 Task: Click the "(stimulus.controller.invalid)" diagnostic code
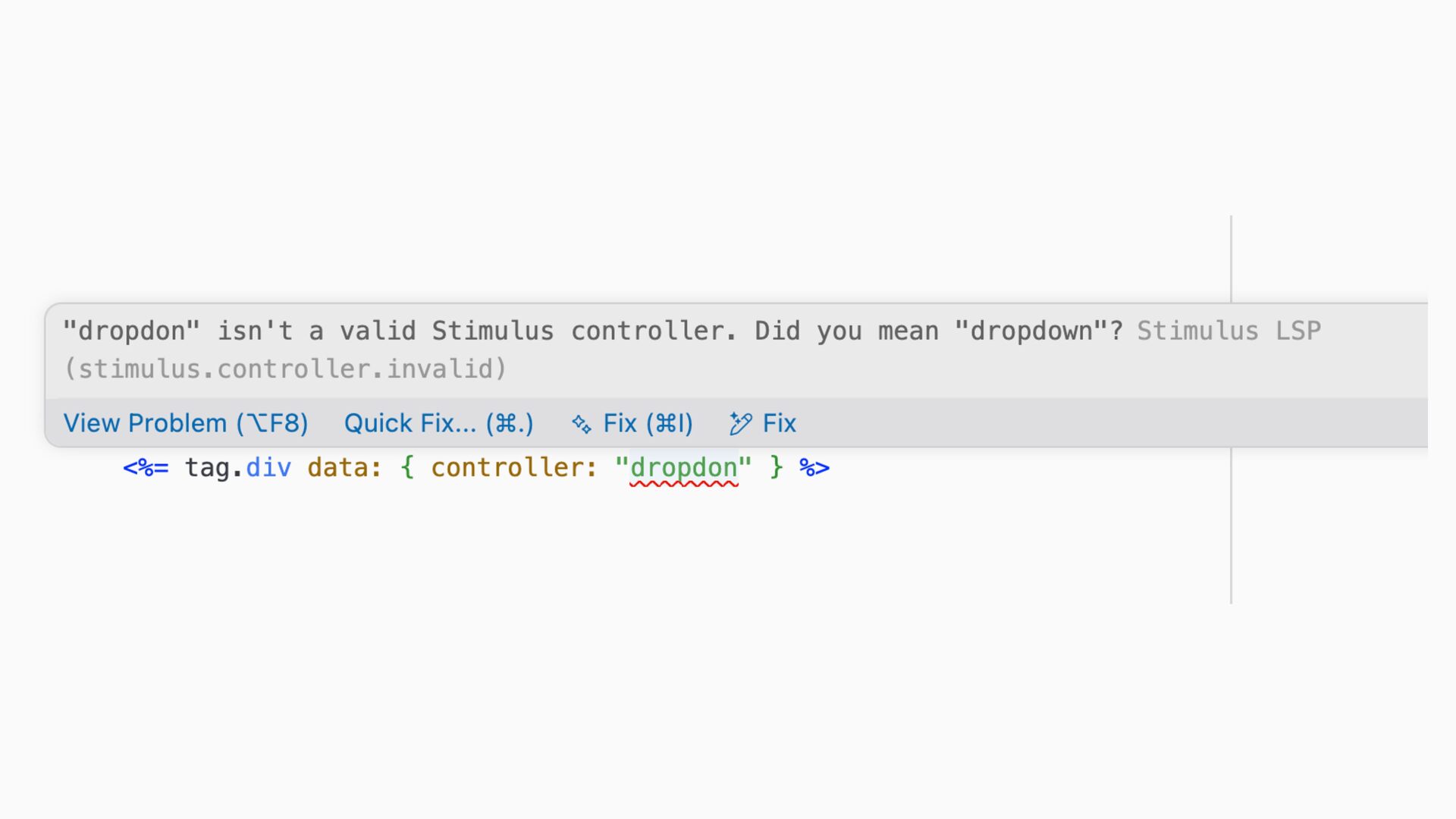285,369
